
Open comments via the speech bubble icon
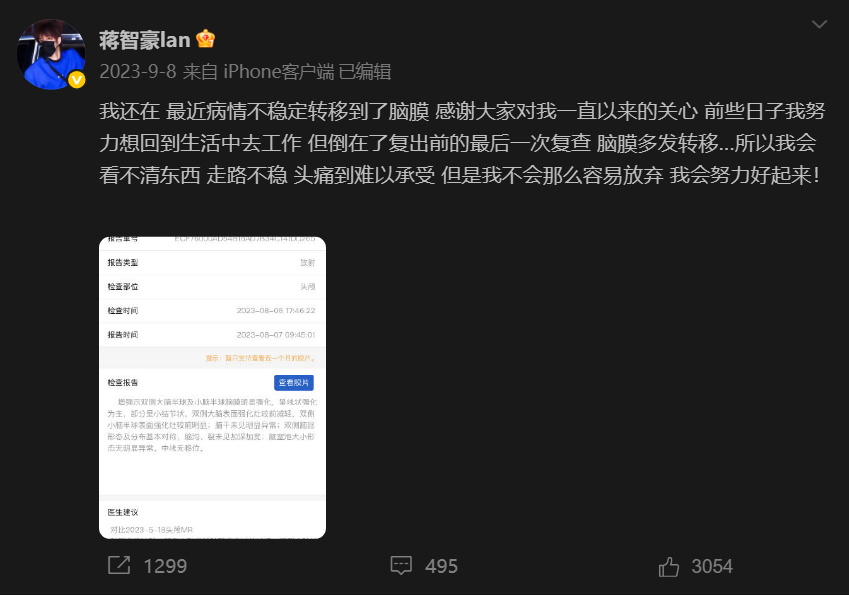pyautogui.click(x=401, y=565)
